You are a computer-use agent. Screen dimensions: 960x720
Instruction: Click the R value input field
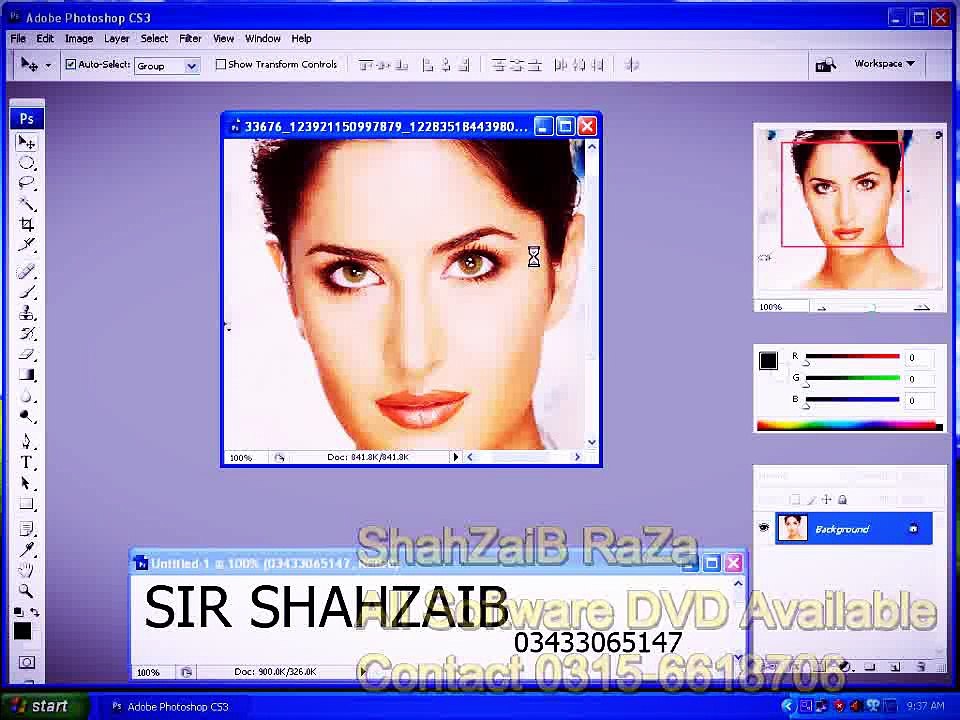[x=920, y=358]
